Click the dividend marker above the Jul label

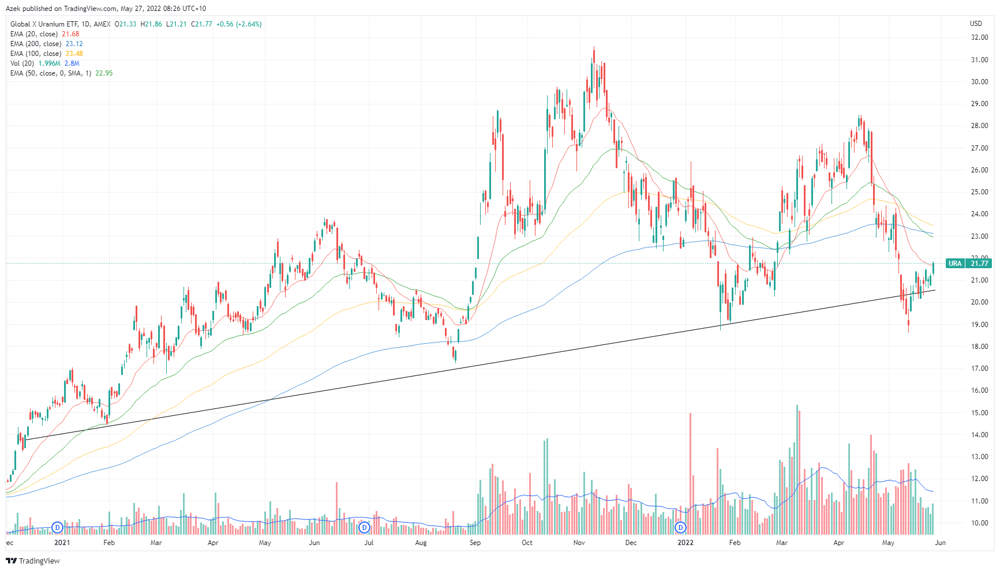click(364, 527)
